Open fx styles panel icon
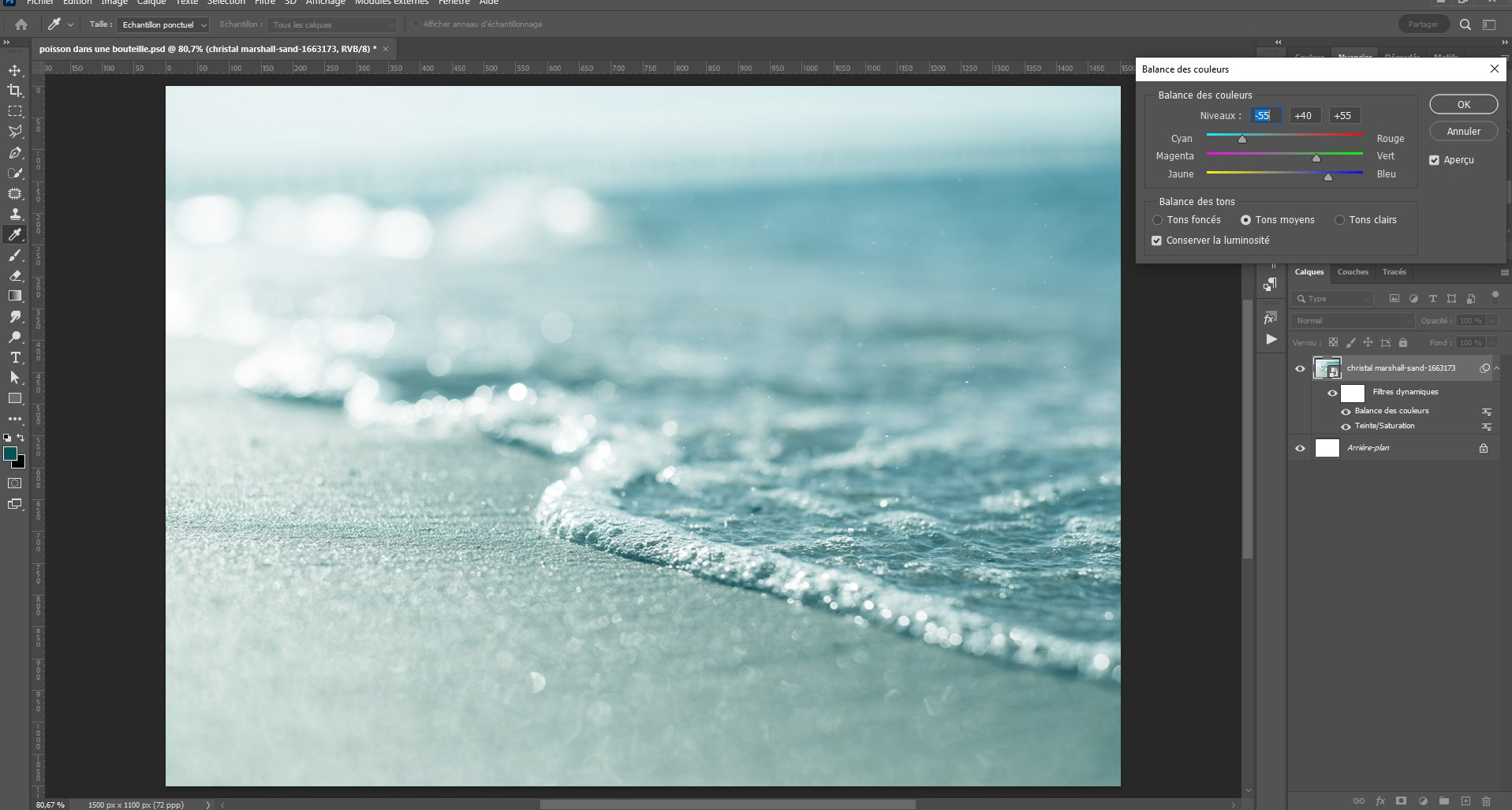 (x=1270, y=319)
